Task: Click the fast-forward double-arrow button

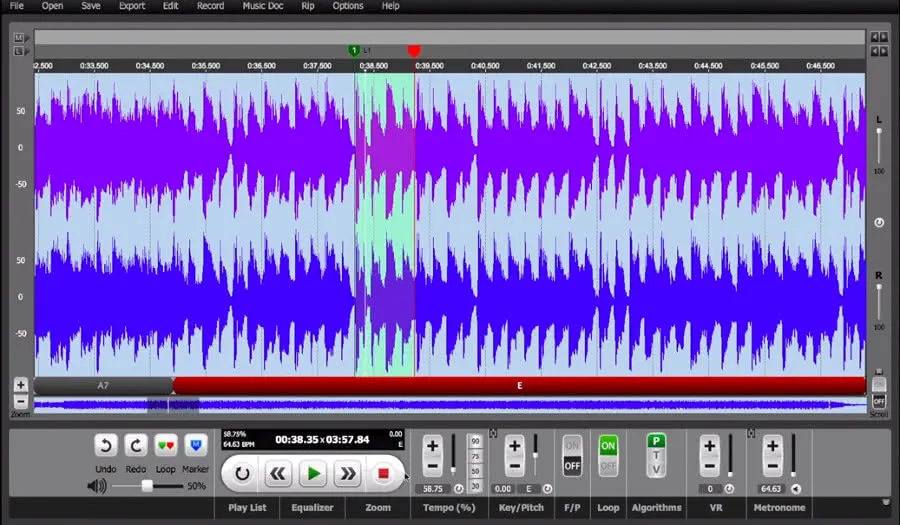Action: (x=347, y=474)
